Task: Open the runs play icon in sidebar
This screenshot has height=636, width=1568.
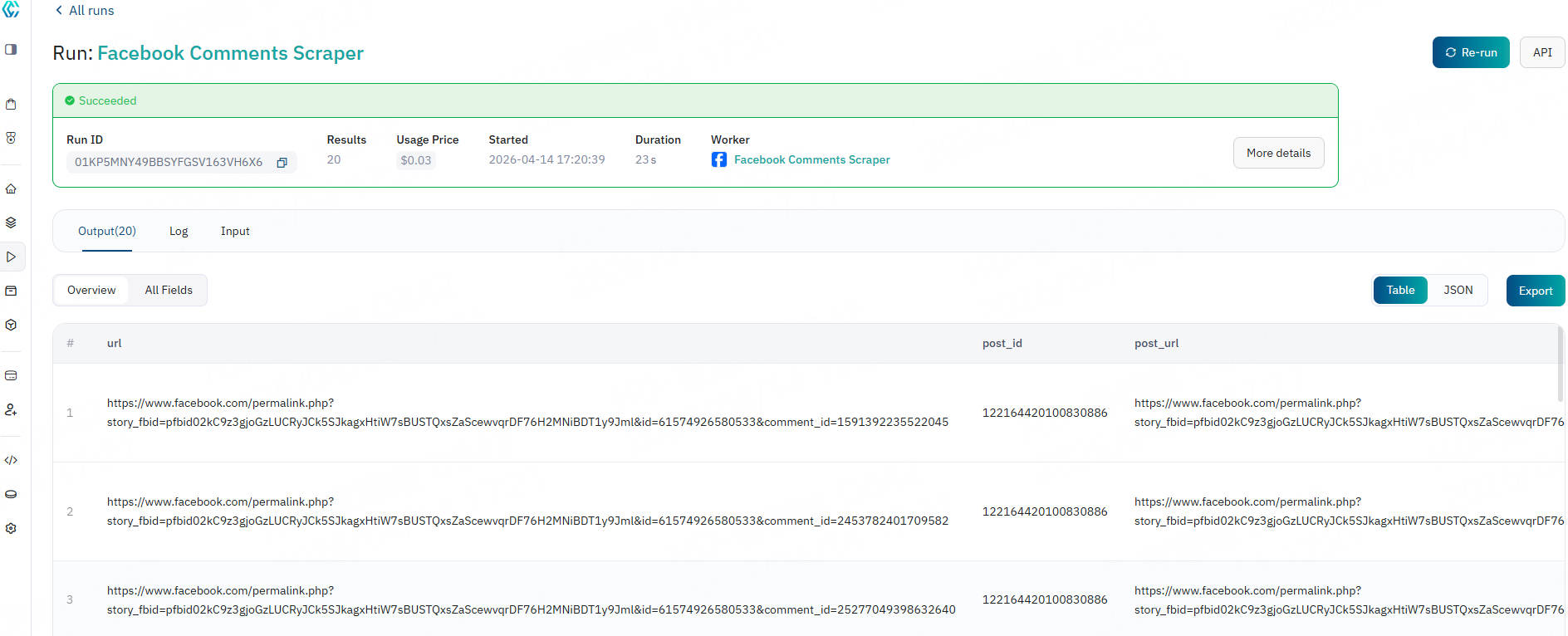Action: [11, 257]
